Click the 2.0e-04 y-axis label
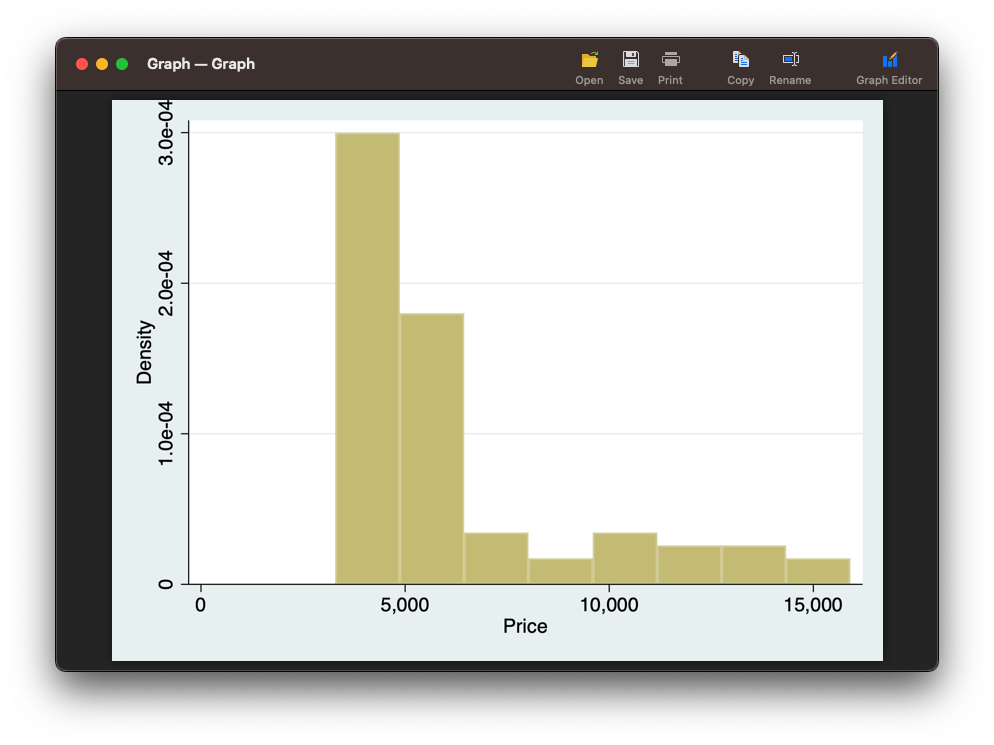This screenshot has width=994, height=745. tap(165, 283)
